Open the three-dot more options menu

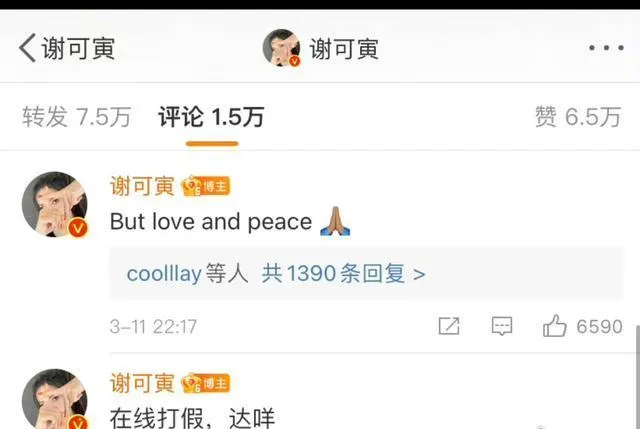(606, 48)
